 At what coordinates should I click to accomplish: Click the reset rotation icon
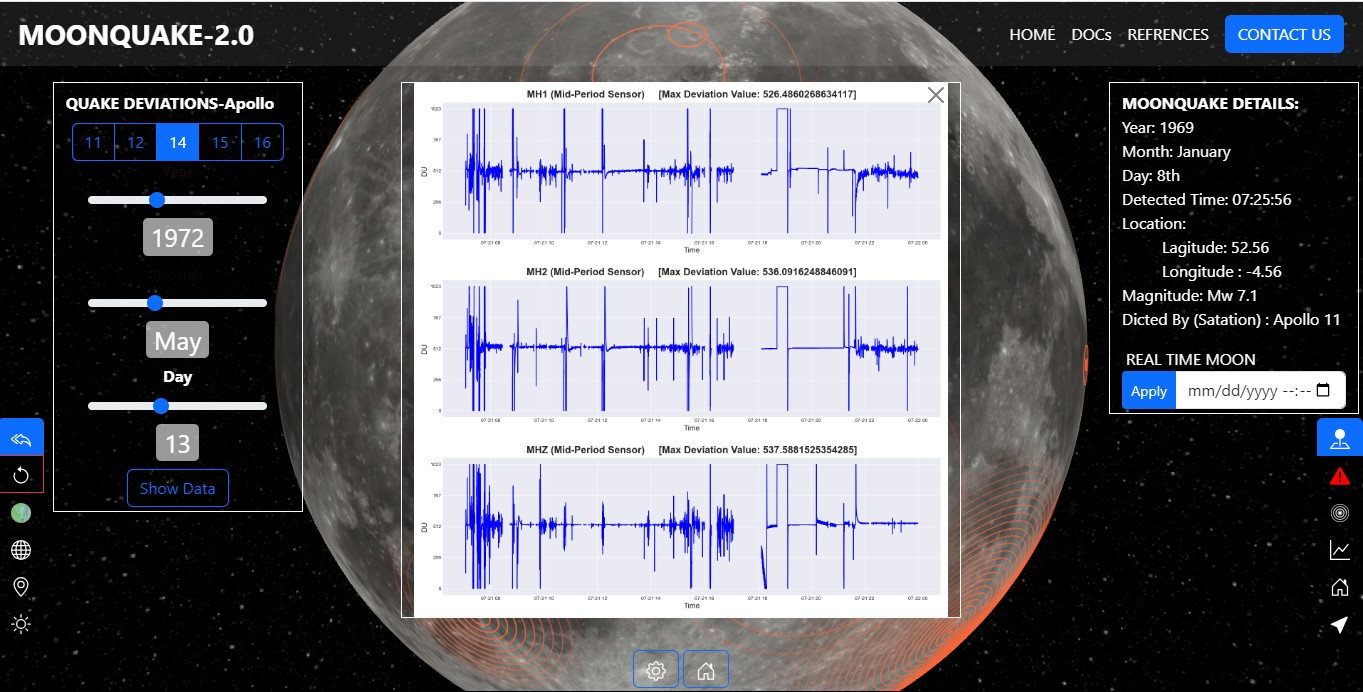tap(21, 476)
